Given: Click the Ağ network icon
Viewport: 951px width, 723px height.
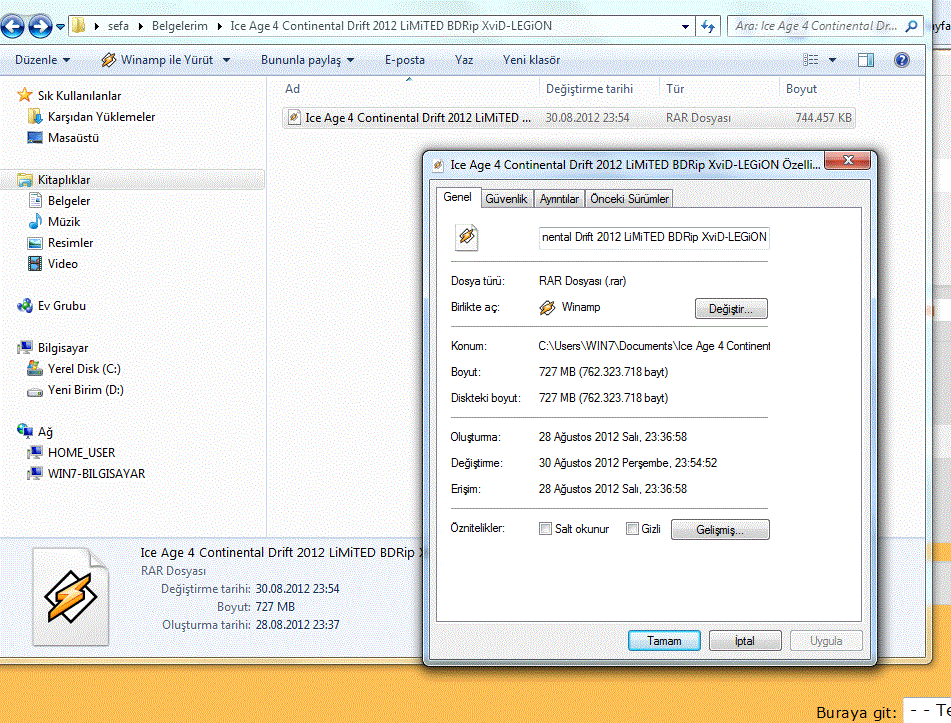Looking at the screenshot, I should point(25,431).
